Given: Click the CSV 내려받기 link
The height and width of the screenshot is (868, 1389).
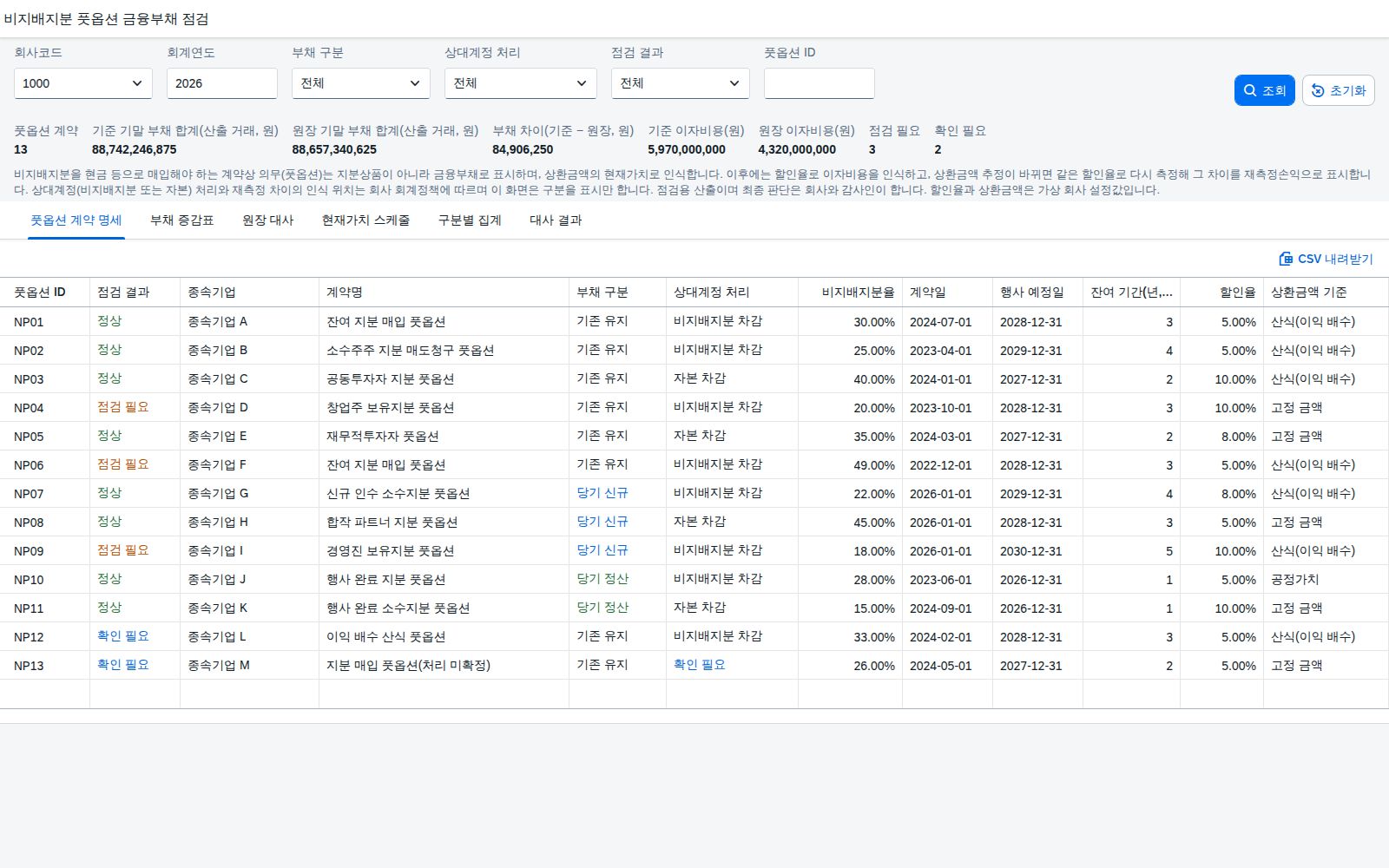Looking at the screenshot, I should click(x=1326, y=259).
